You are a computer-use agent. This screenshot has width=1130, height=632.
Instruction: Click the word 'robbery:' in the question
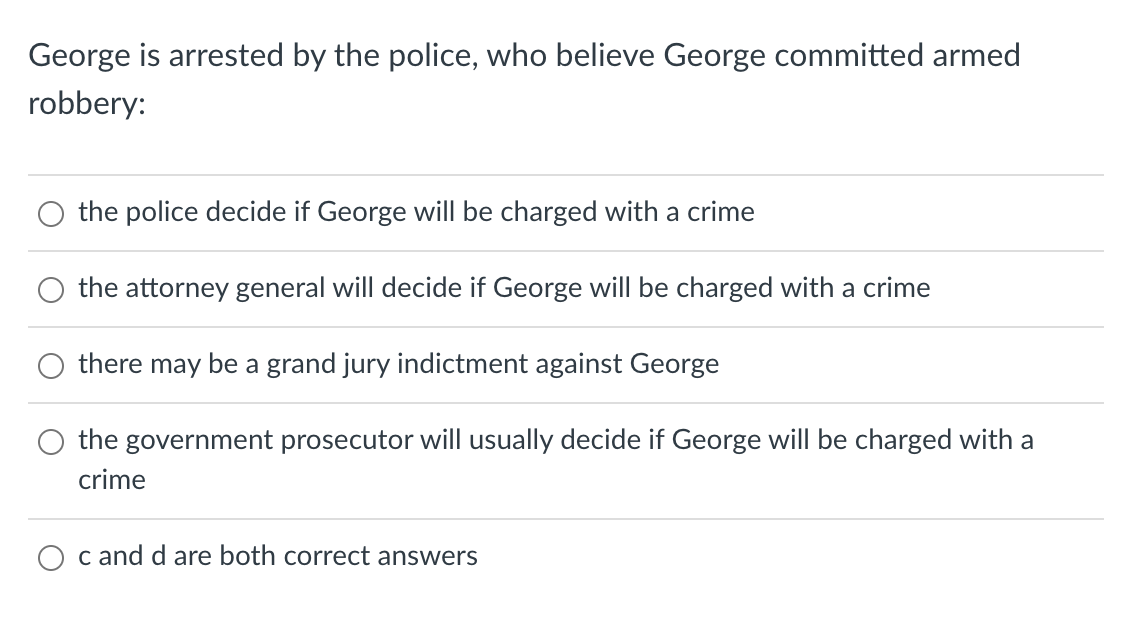[x=87, y=106]
